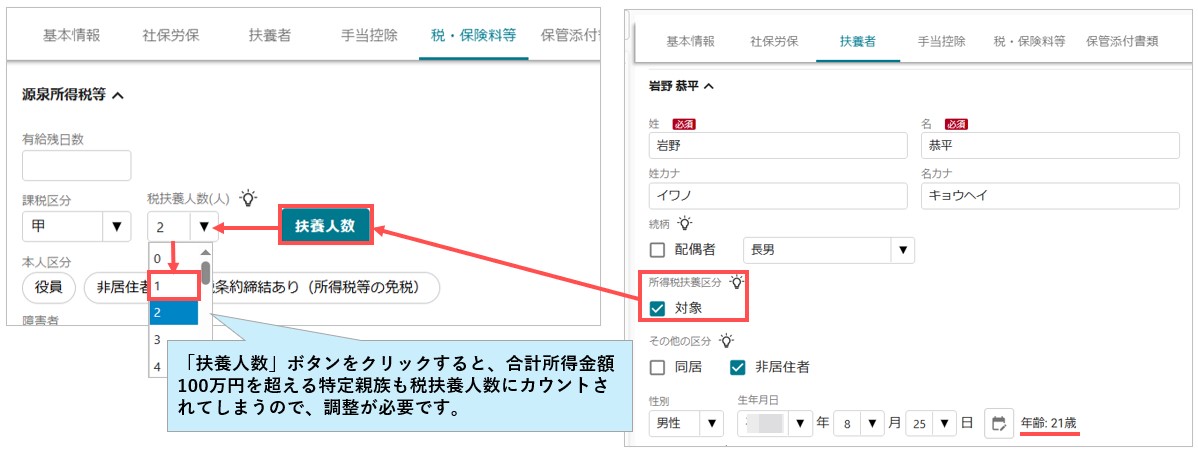Switch to 社保労保 tab in left panel
This screenshot has height=456, width=1198.
pyautogui.click(x=171, y=36)
